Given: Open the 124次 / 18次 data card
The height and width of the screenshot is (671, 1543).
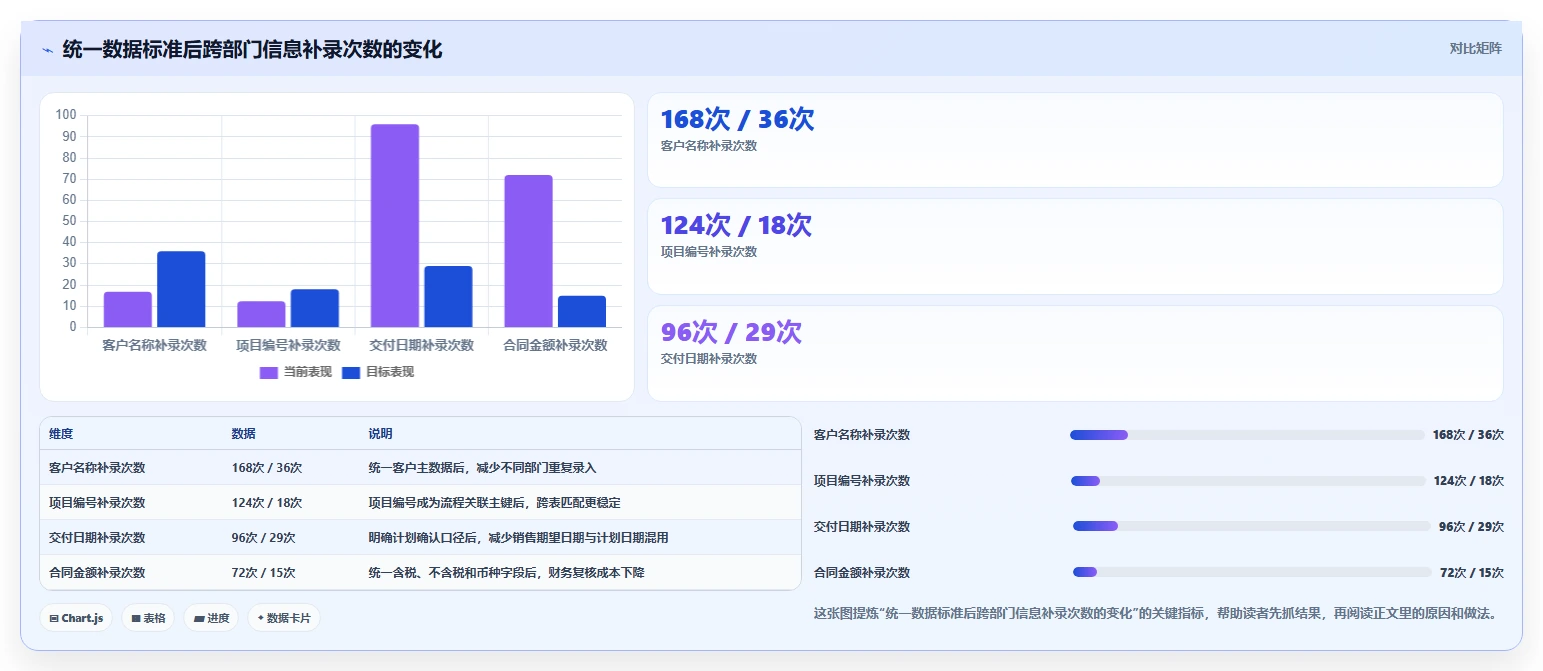Looking at the screenshot, I should point(1075,246).
